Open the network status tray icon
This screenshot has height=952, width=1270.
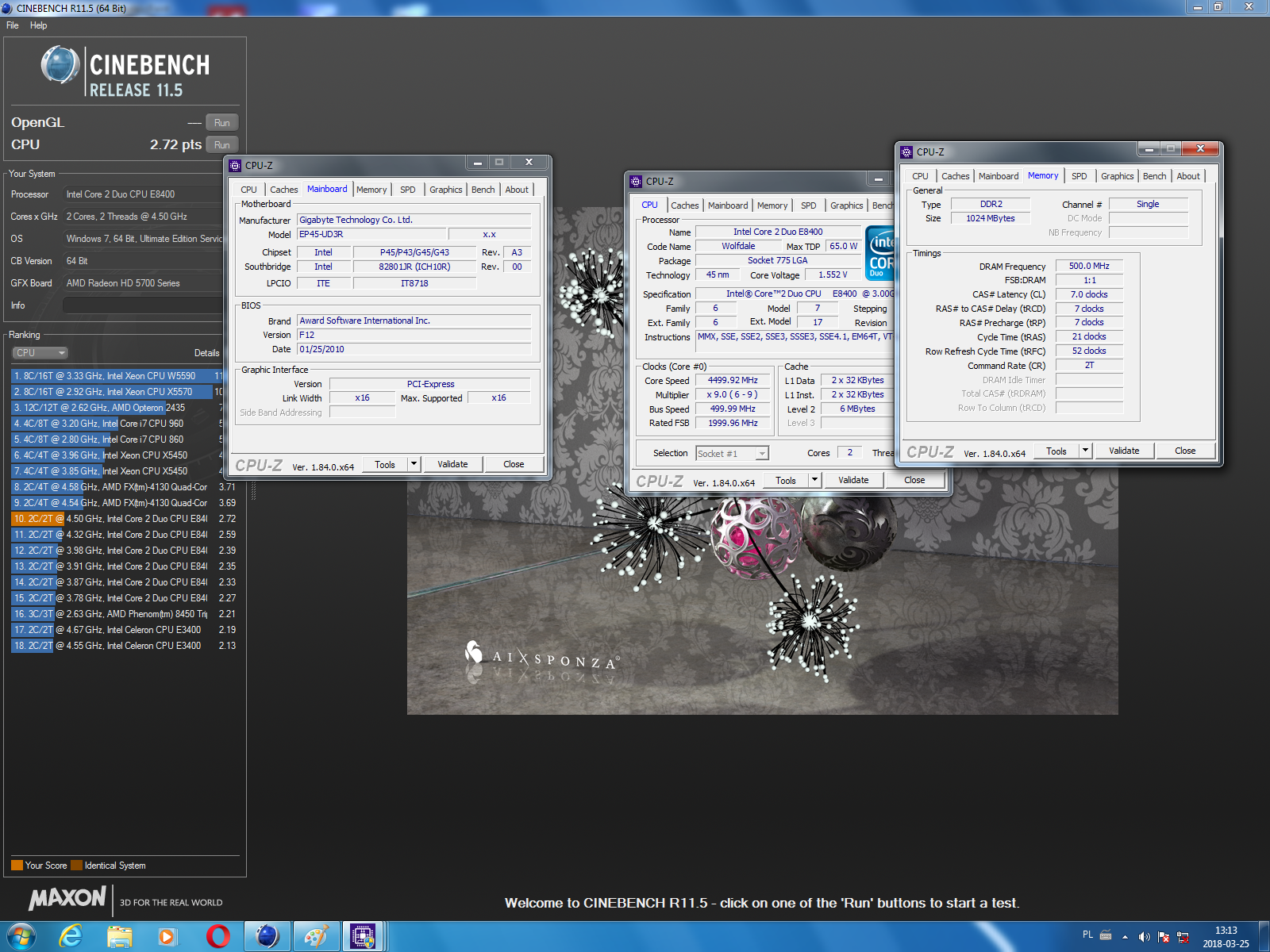[x=1183, y=937]
